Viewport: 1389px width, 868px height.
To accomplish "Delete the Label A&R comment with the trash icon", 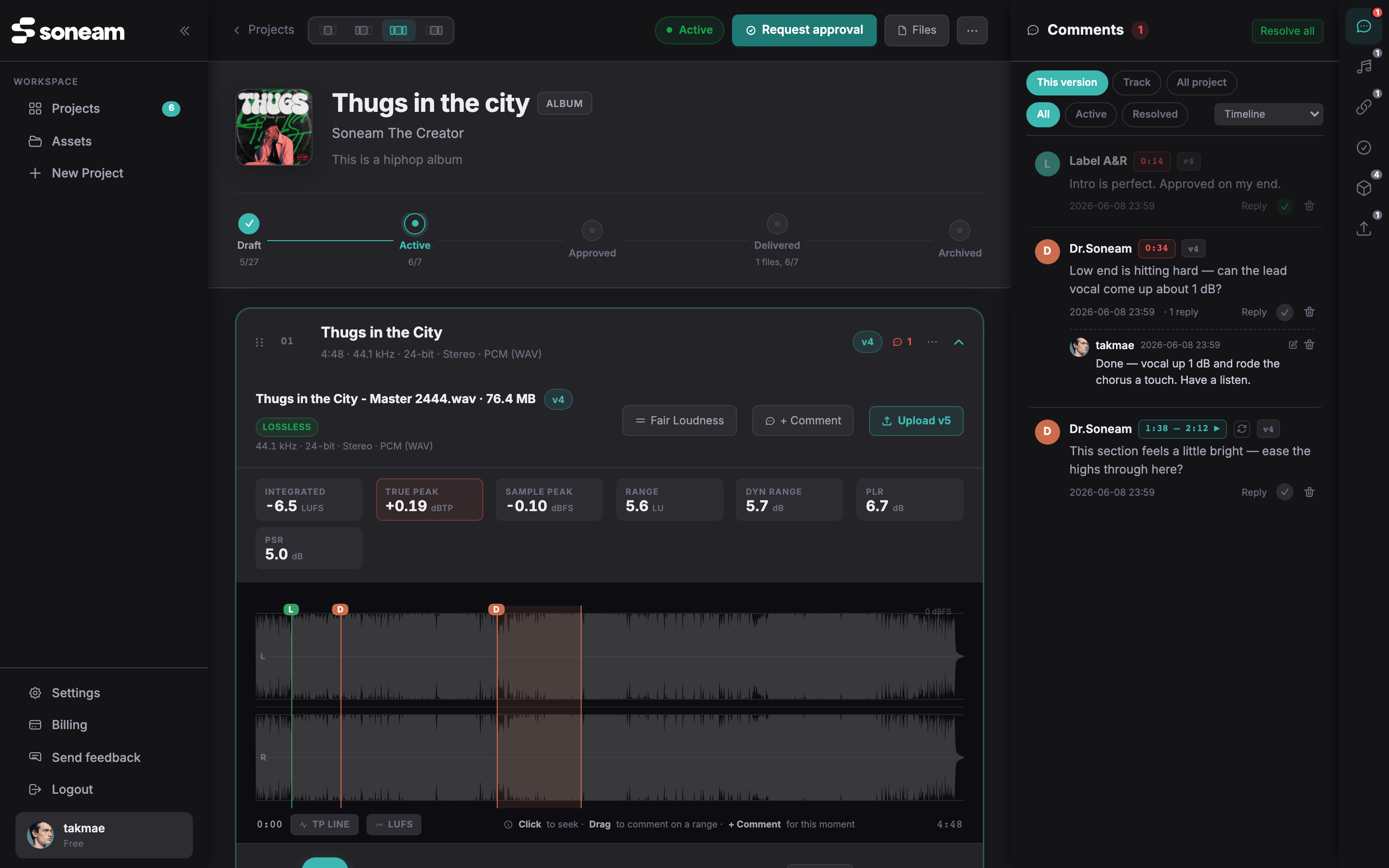I will [1309, 205].
